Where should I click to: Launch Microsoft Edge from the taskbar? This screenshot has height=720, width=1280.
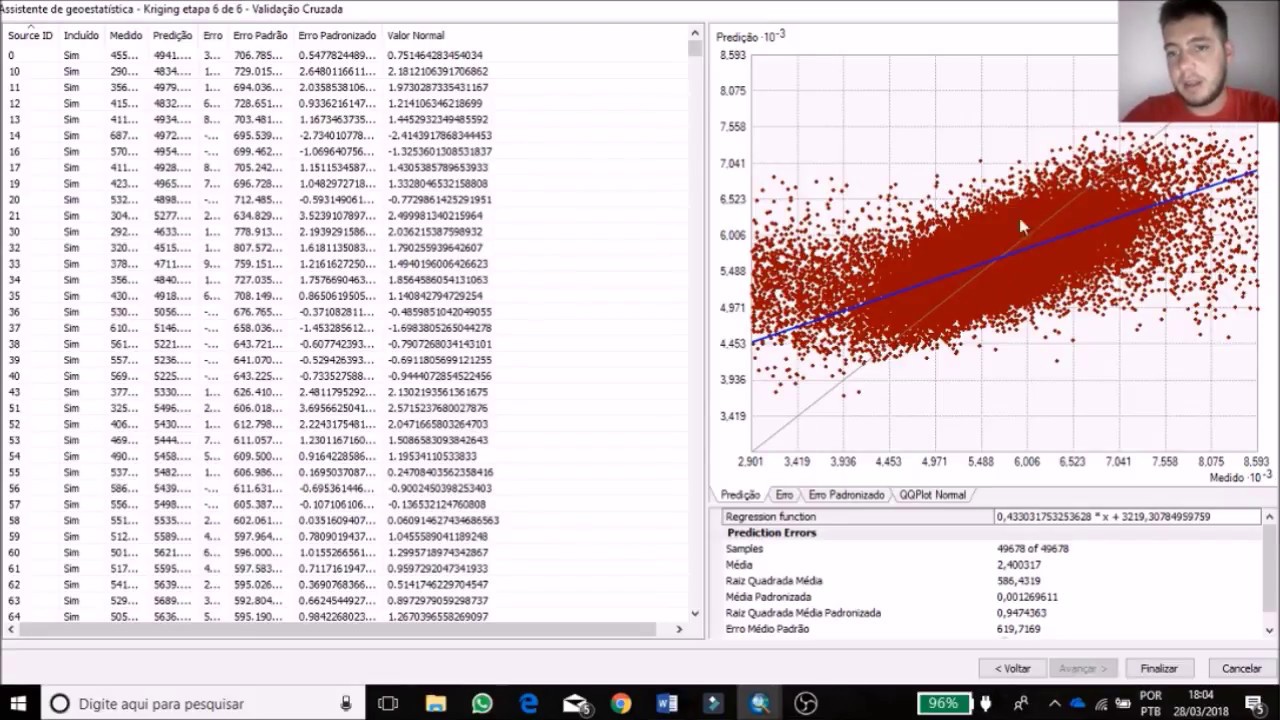click(528, 704)
